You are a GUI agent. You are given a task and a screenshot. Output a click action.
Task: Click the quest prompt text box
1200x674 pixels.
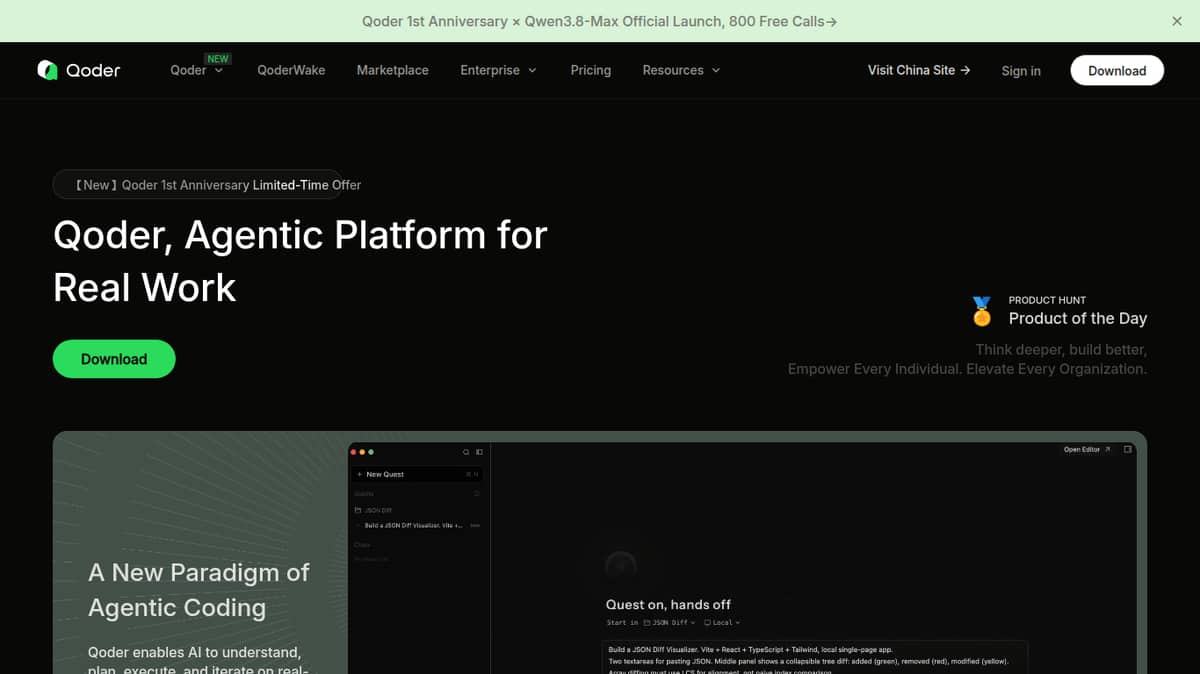[817, 656]
